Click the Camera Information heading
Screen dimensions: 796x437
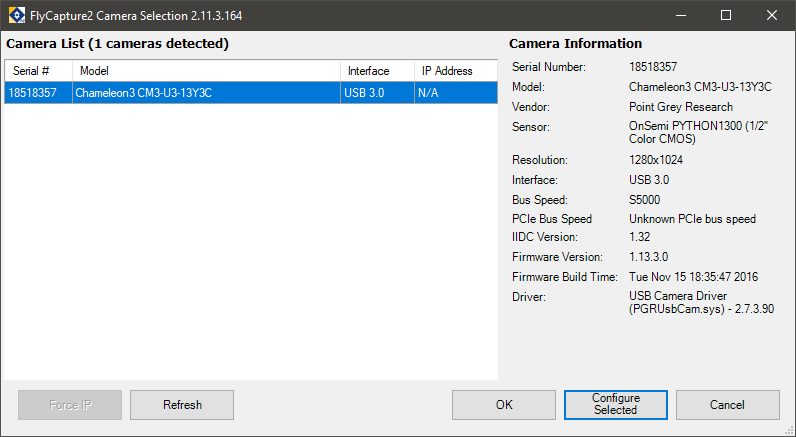pos(575,44)
